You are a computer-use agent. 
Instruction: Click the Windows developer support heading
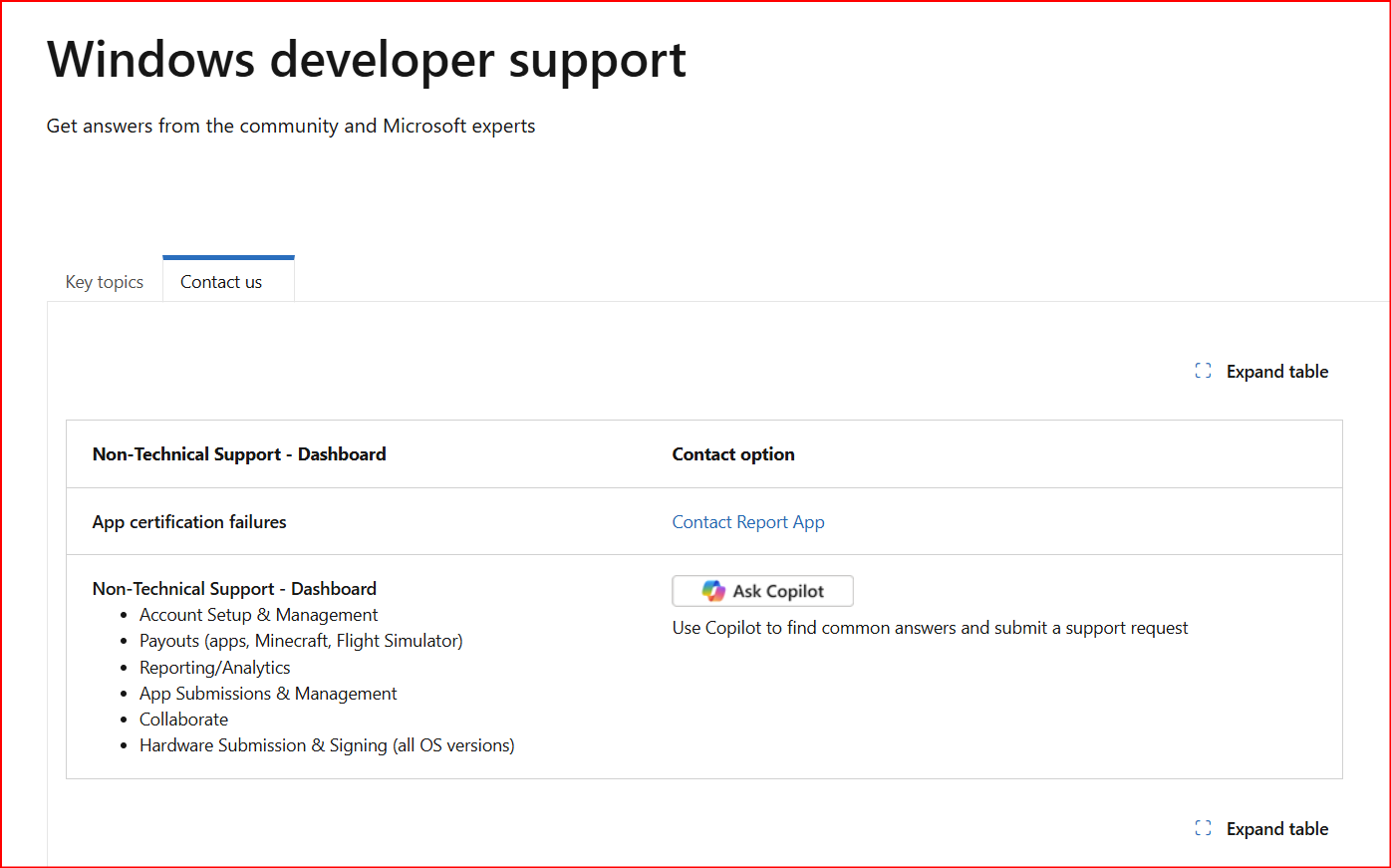tap(367, 60)
